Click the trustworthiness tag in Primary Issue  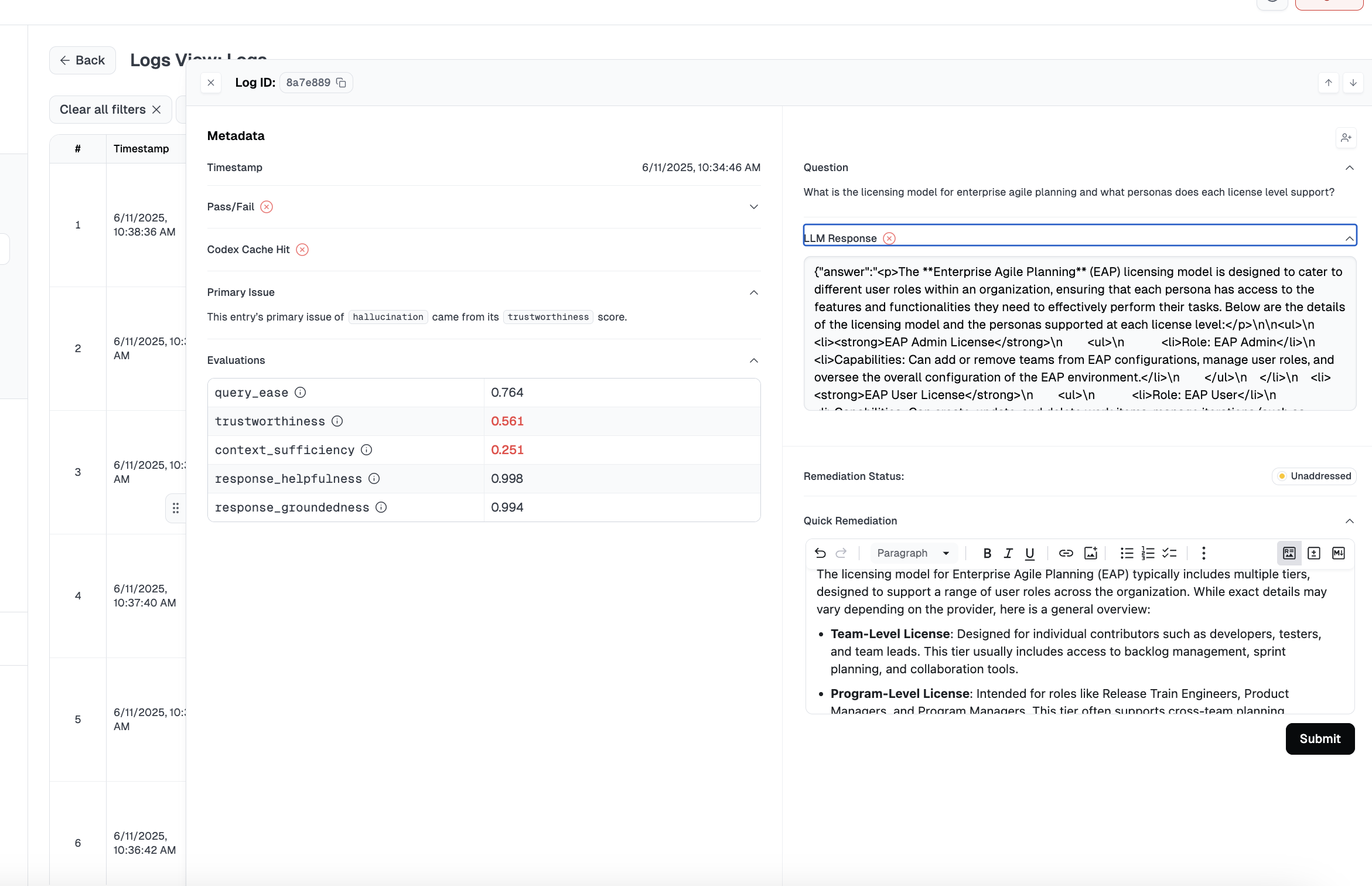tap(548, 317)
